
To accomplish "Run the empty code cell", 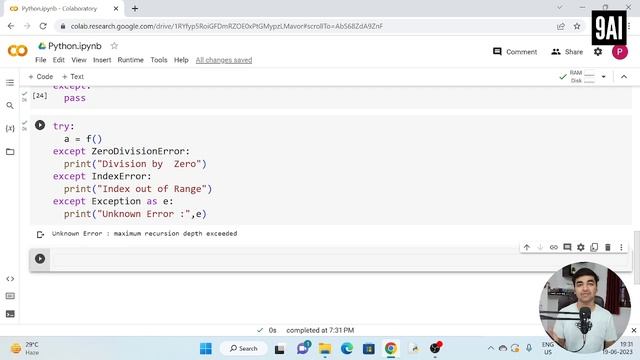I will [40, 258].
